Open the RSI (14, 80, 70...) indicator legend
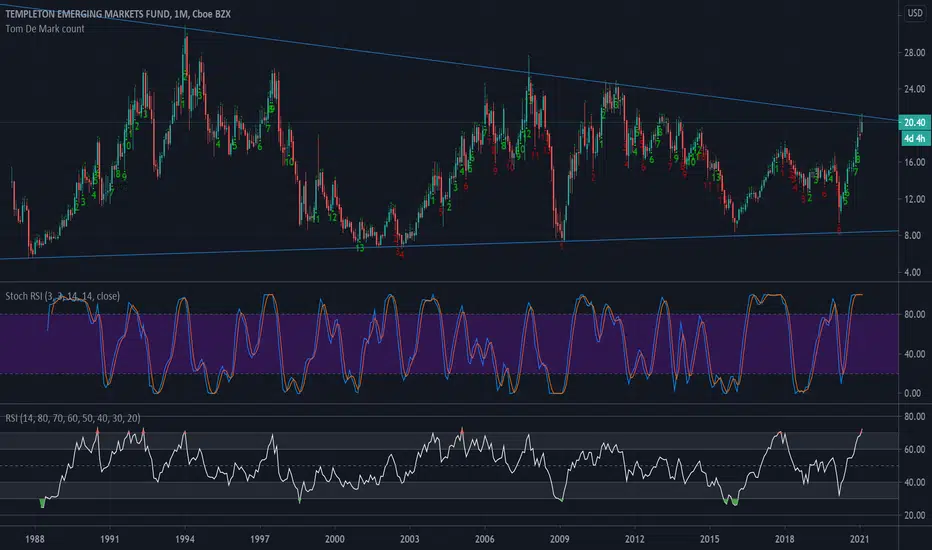The width and height of the screenshot is (932, 550). point(73,418)
